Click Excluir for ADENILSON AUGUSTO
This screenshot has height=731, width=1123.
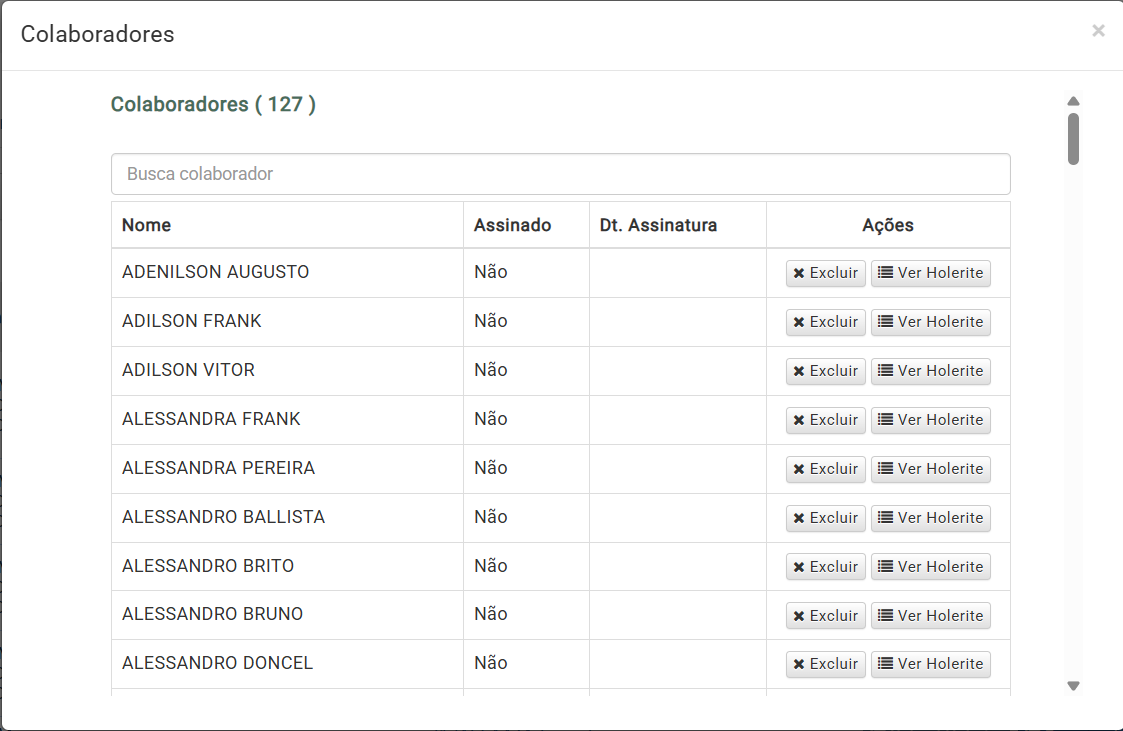[x=826, y=273]
